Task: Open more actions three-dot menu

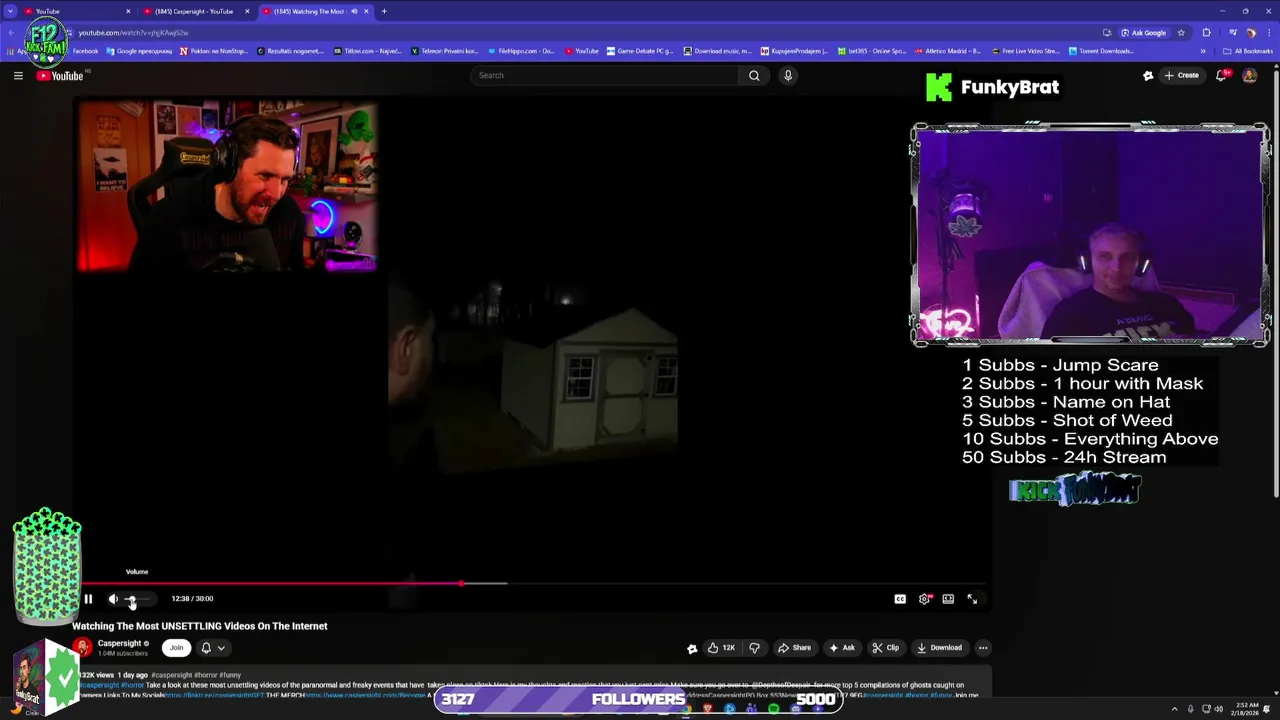Action: pos(983,647)
